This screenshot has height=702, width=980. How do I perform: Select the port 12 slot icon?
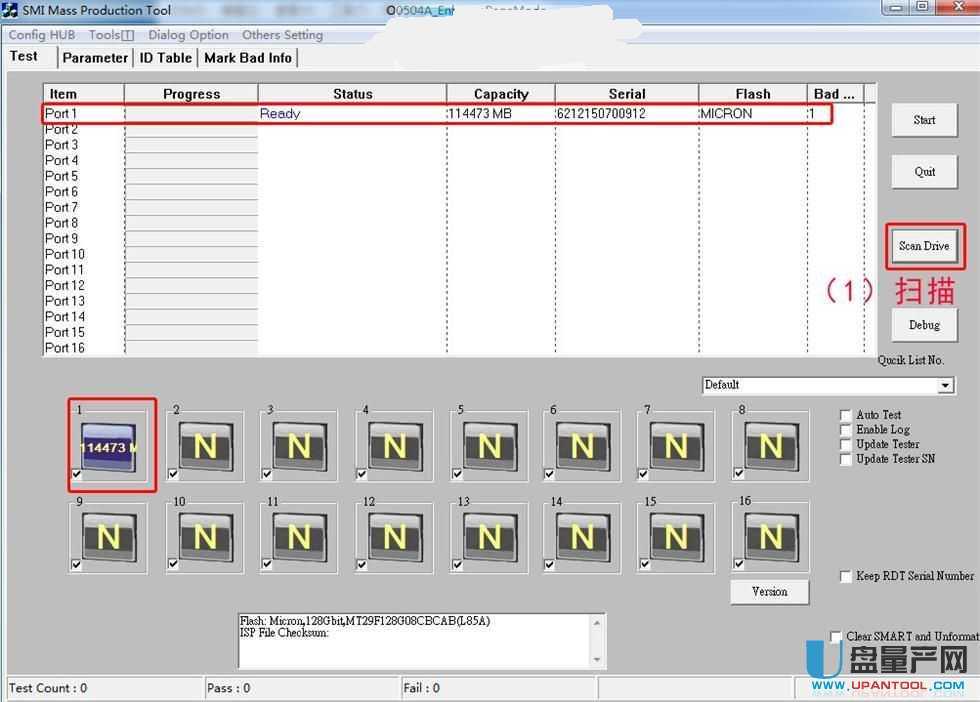394,538
